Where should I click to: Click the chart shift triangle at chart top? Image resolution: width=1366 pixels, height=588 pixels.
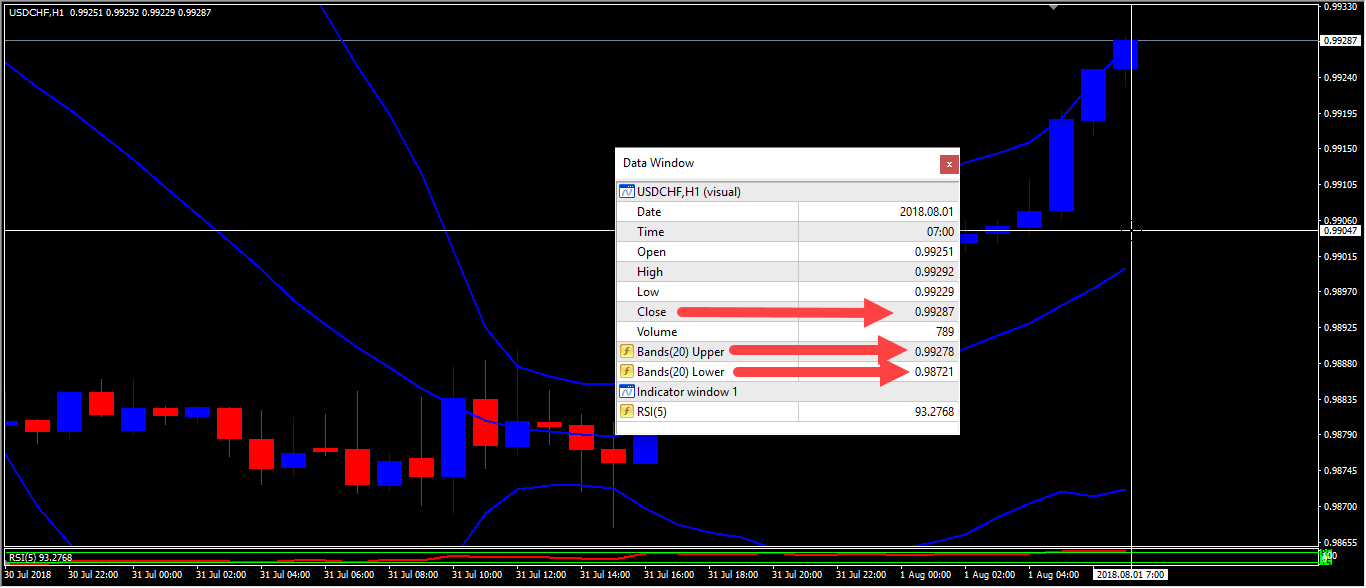[x=1054, y=6]
